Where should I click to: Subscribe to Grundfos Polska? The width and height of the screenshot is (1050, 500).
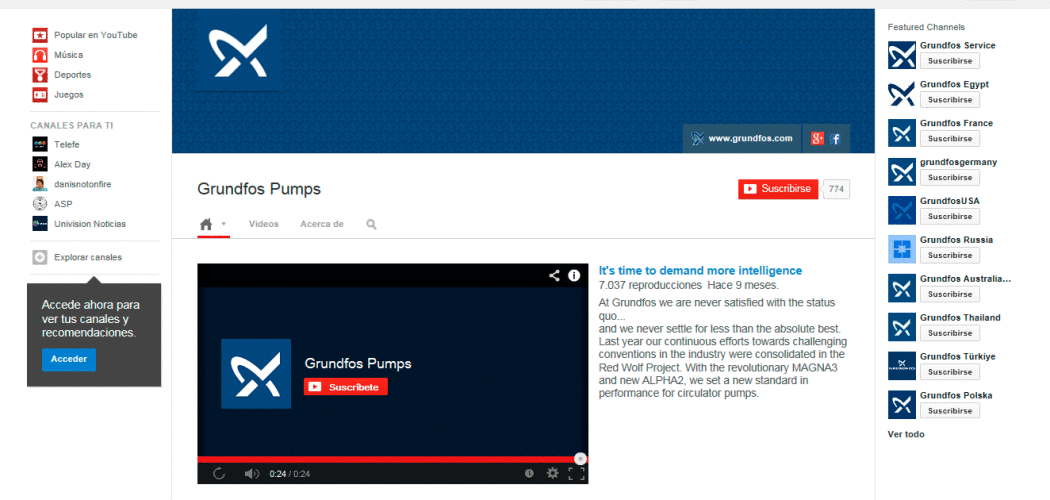click(x=950, y=411)
